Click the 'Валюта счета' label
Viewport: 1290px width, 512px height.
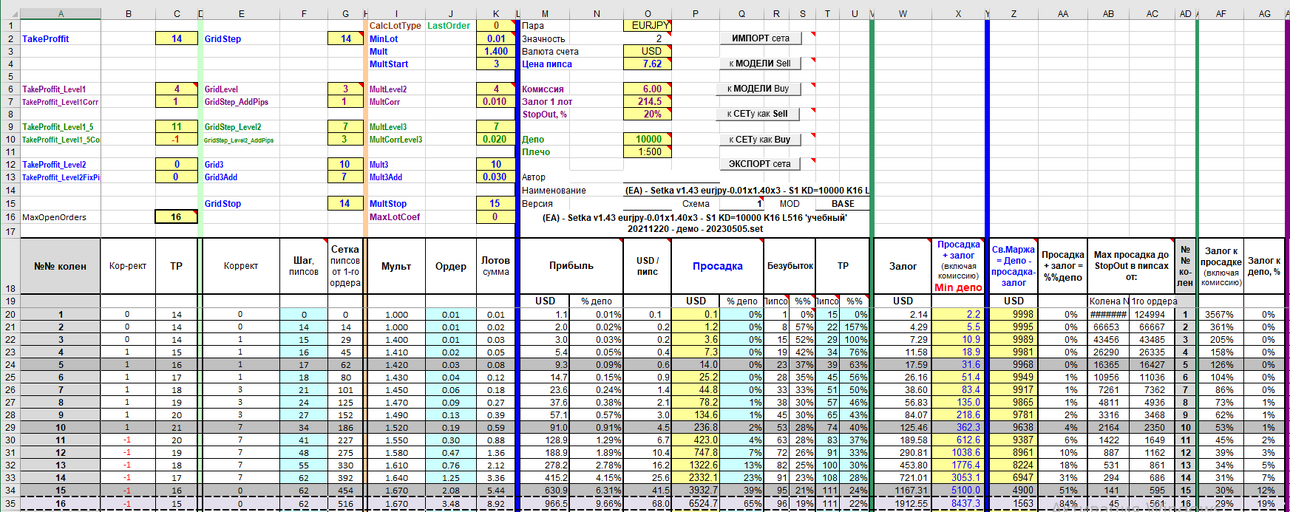coord(553,51)
